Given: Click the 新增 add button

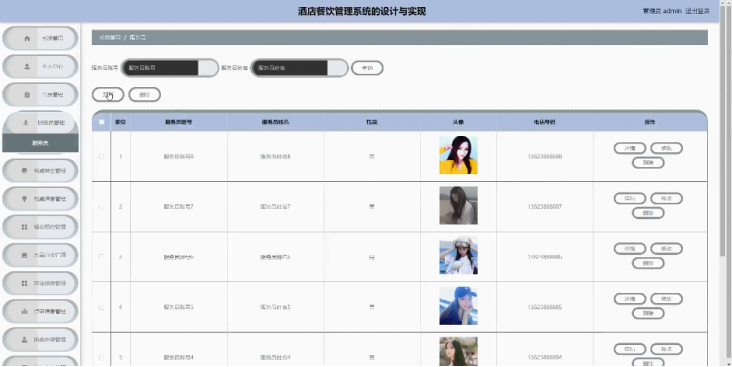Looking at the screenshot, I should (108, 95).
